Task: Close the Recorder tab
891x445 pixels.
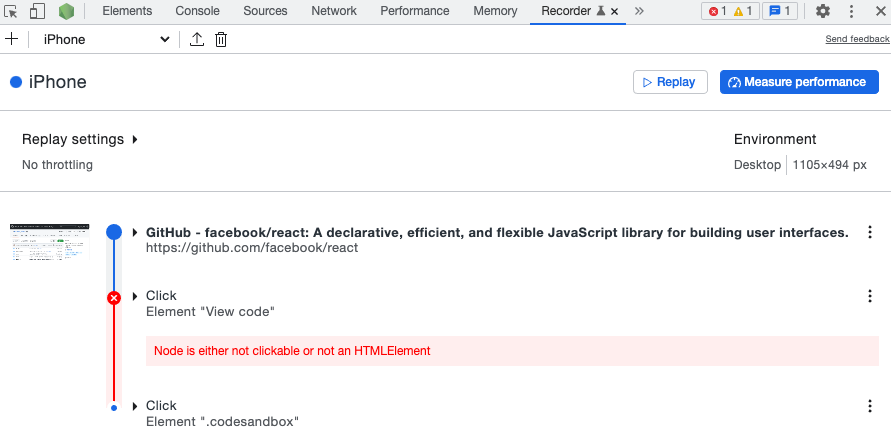Action: pos(614,11)
